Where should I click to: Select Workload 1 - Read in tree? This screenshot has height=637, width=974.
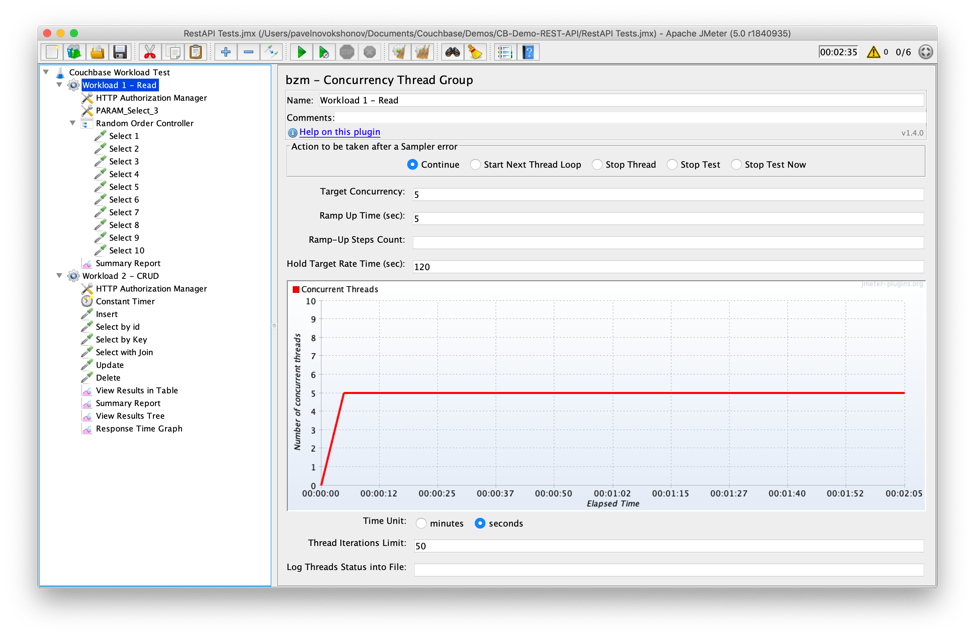point(119,85)
